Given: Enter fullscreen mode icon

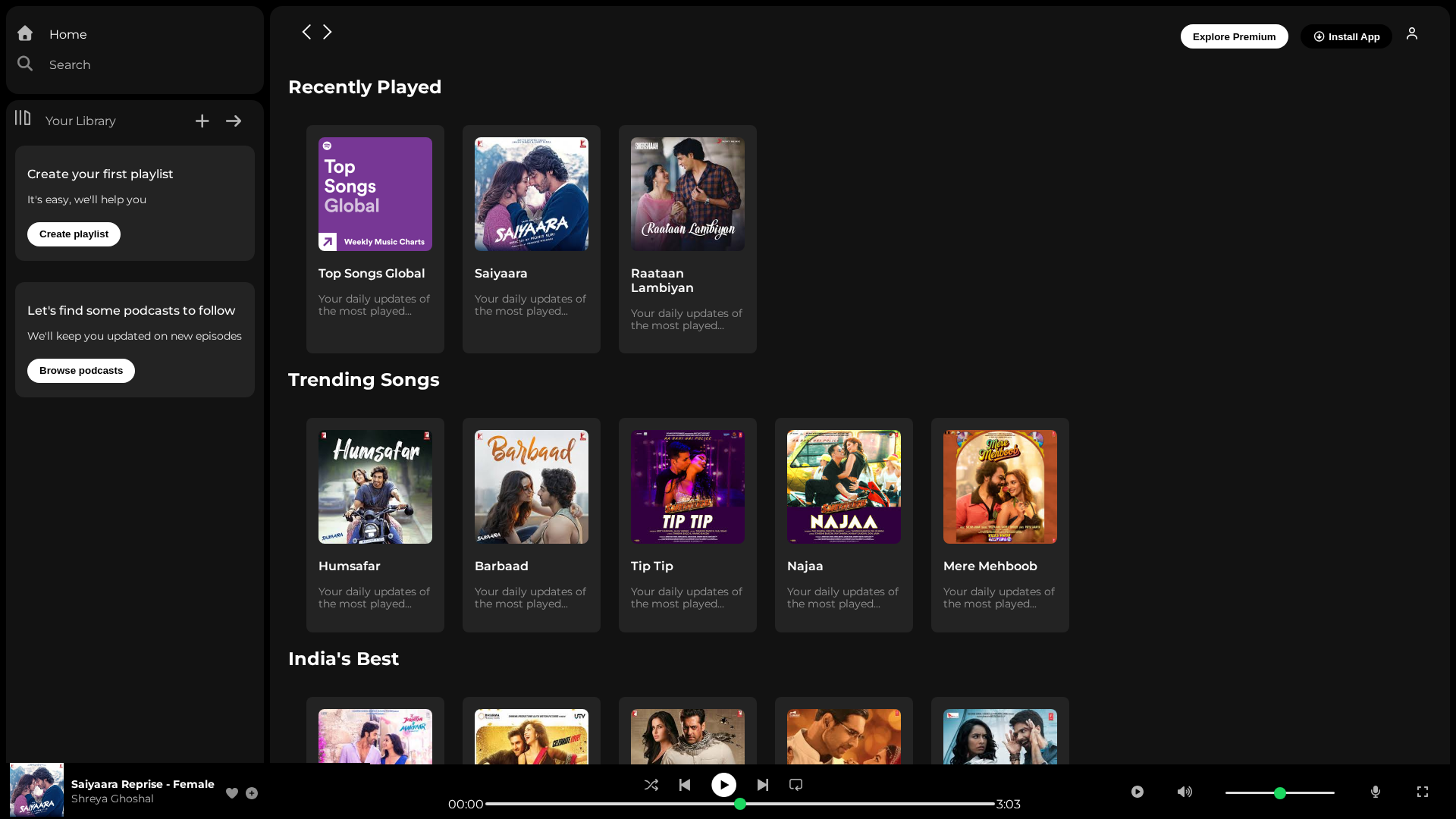Looking at the screenshot, I should pos(1423,792).
